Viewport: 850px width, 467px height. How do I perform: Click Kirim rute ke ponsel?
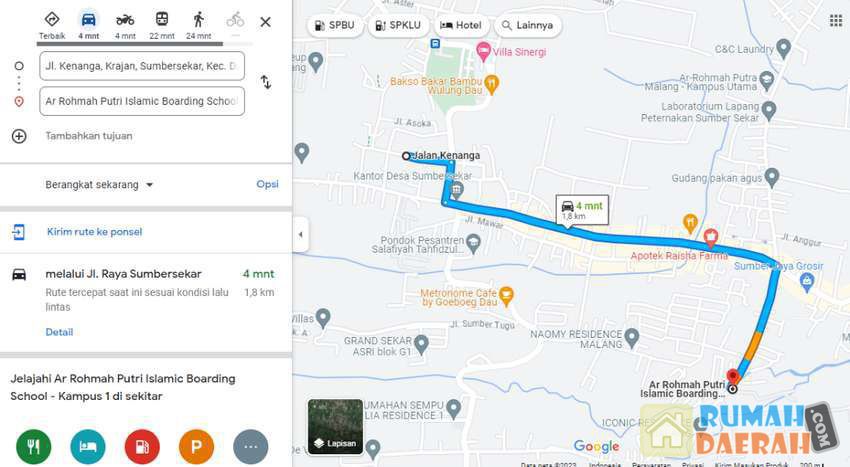click(x=94, y=232)
